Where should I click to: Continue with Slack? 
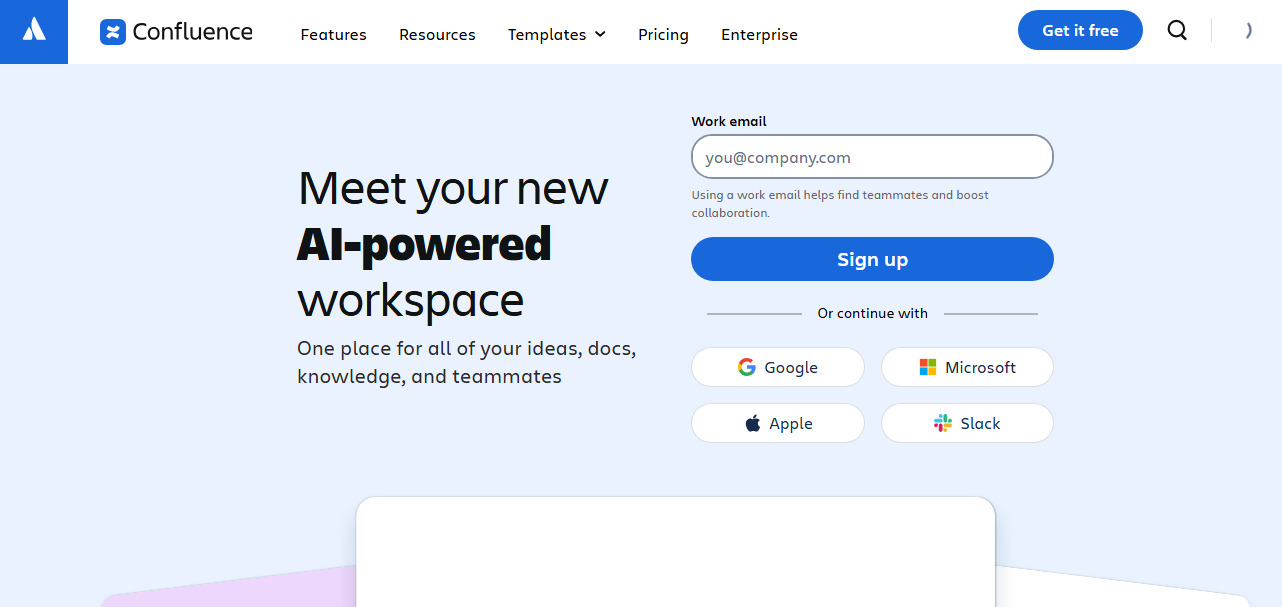967,423
